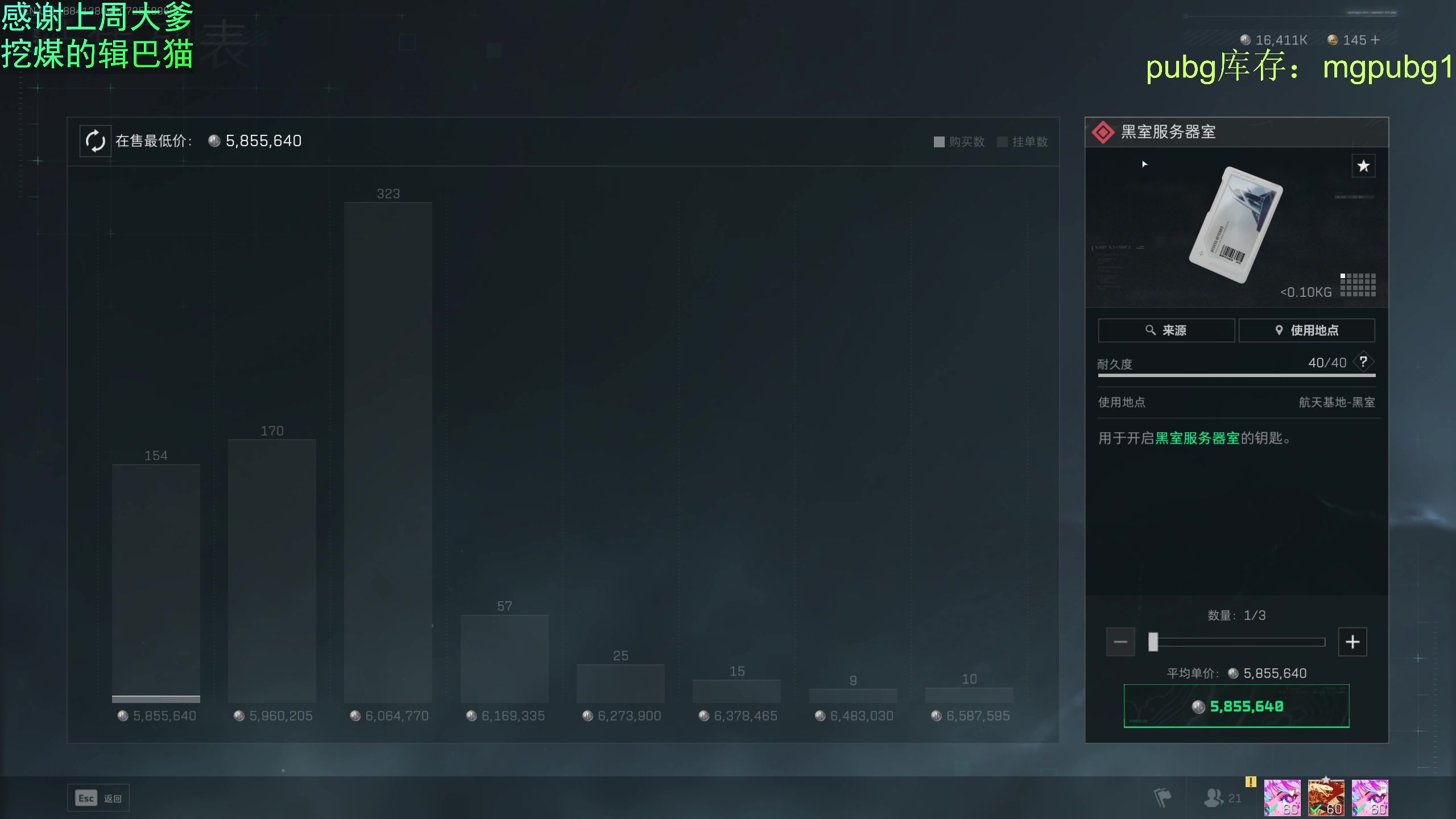
Task: Select the bar with 57 listings
Action: [504, 659]
